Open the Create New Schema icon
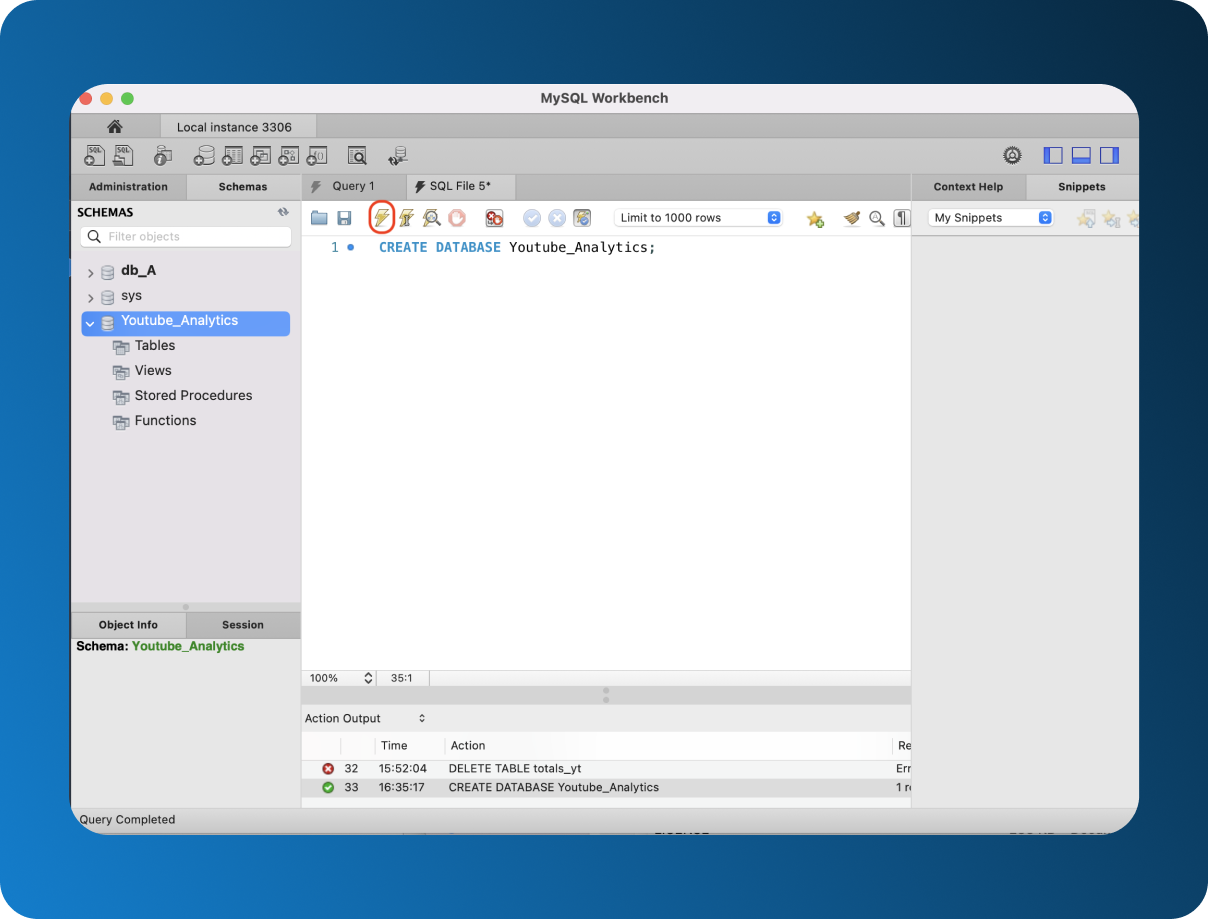Image resolution: width=1208 pixels, height=919 pixels. coord(204,155)
